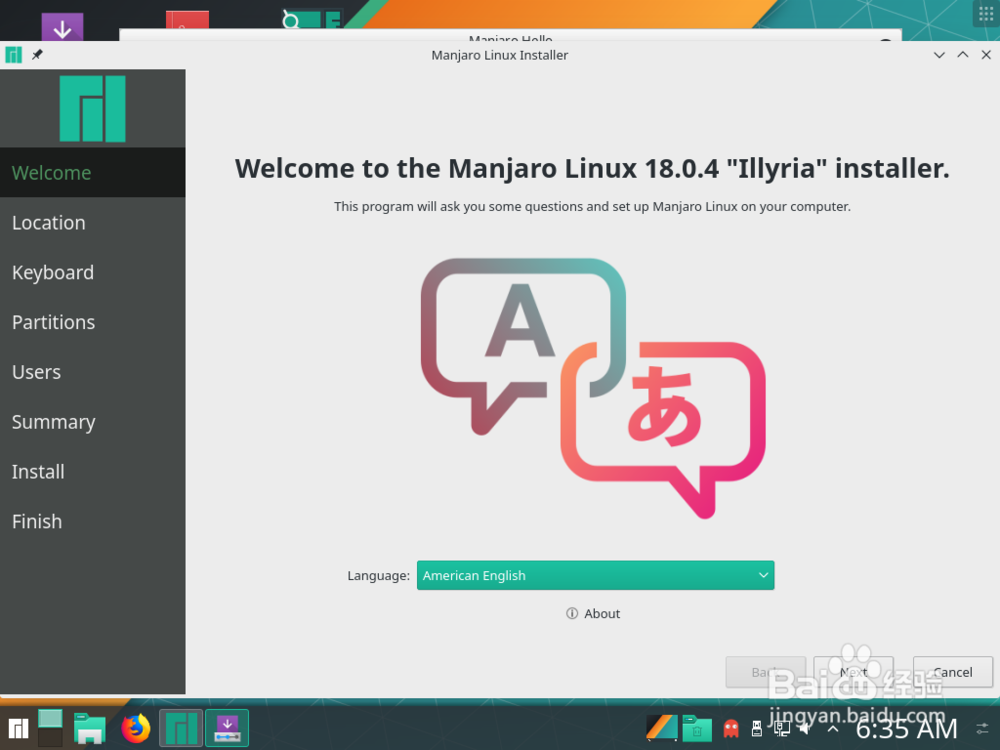1000x750 pixels.
Task: Click the disabled Back button
Action: pos(765,672)
